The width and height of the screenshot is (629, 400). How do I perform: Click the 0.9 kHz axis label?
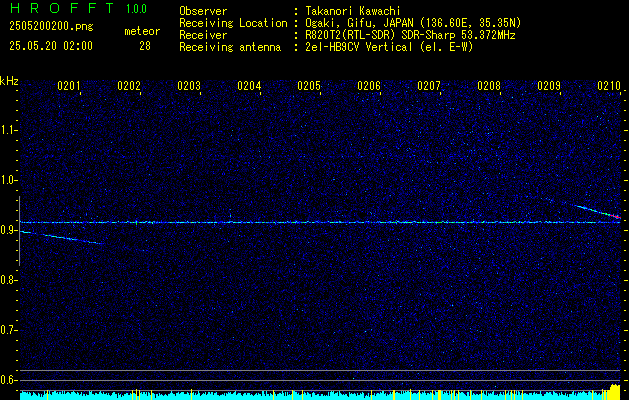point(8,230)
